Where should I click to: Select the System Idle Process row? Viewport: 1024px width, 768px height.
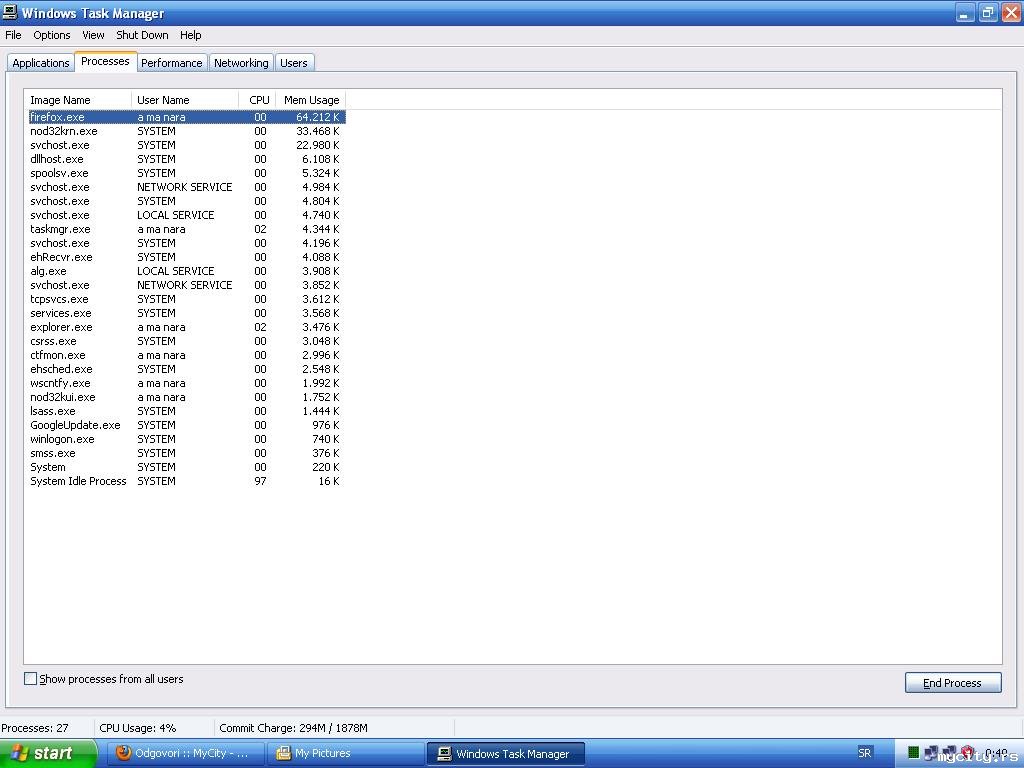click(x=186, y=481)
